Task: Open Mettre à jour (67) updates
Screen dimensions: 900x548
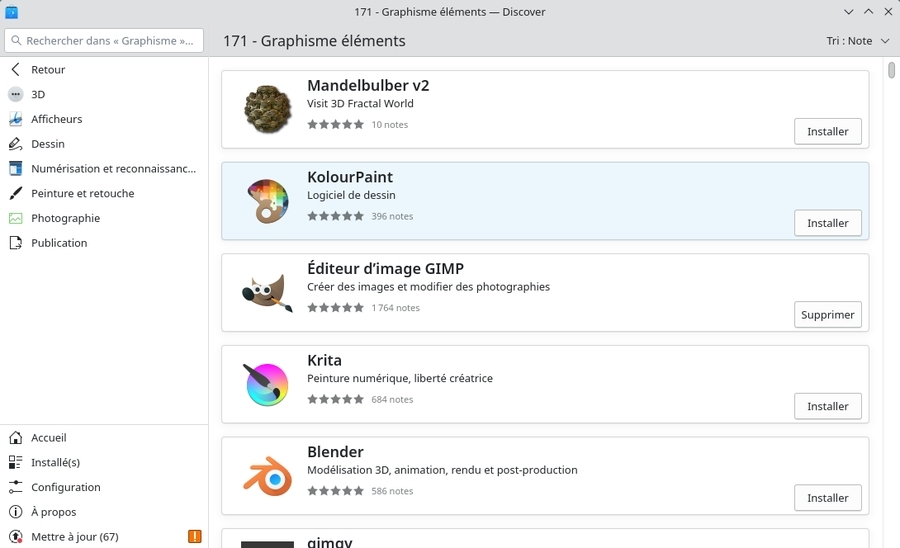Action: coord(74,537)
